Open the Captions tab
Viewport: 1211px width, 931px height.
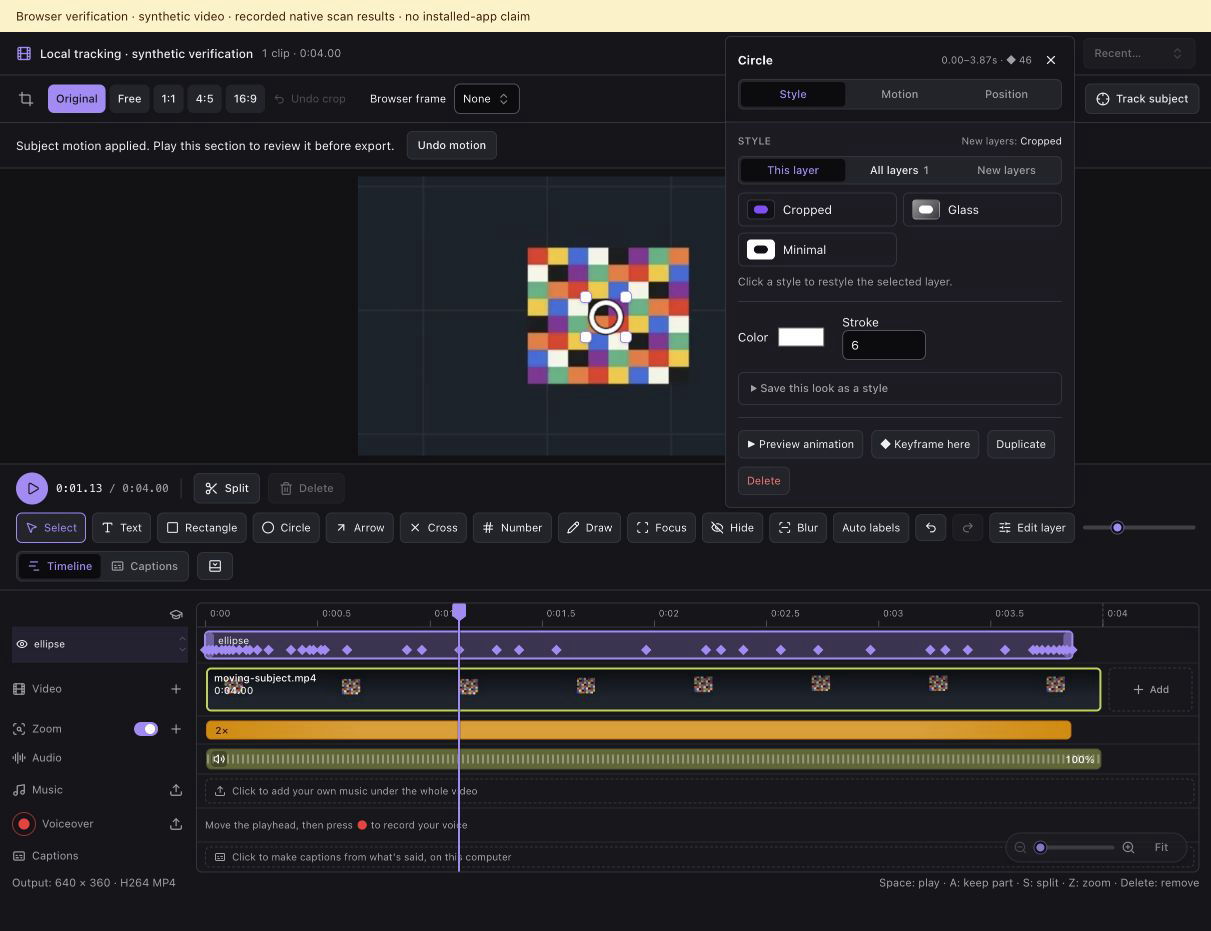(145, 566)
